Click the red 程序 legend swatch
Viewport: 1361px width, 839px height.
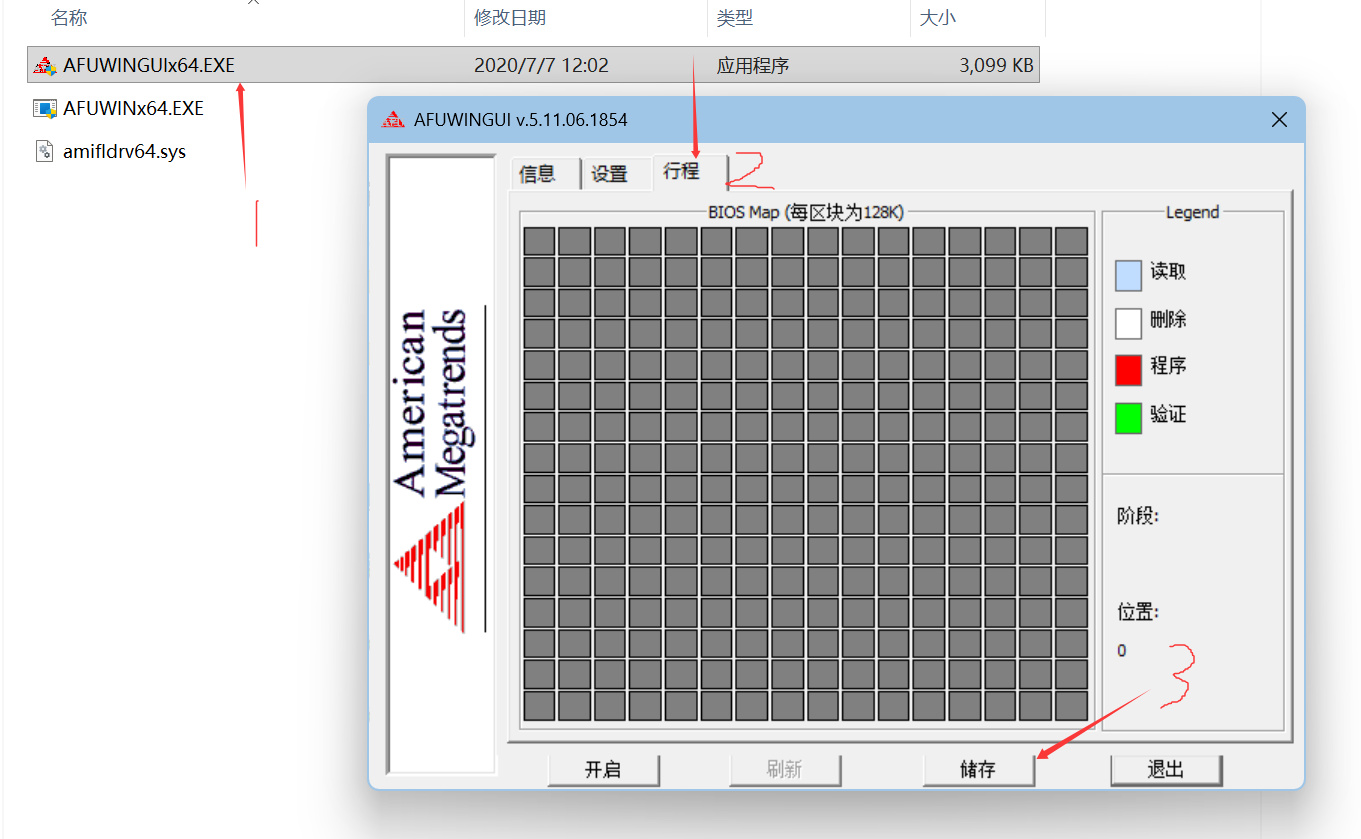coord(1128,370)
